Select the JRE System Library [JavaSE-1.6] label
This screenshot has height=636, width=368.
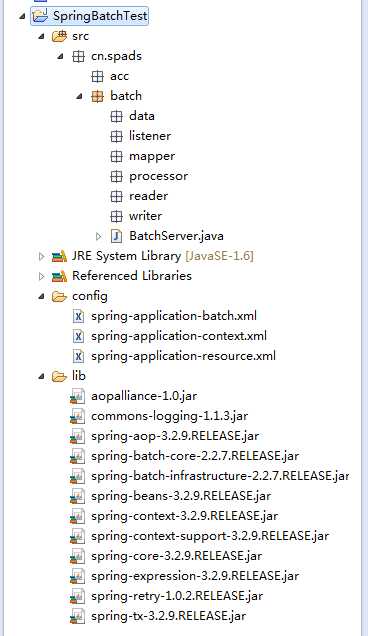tap(163, 256)
